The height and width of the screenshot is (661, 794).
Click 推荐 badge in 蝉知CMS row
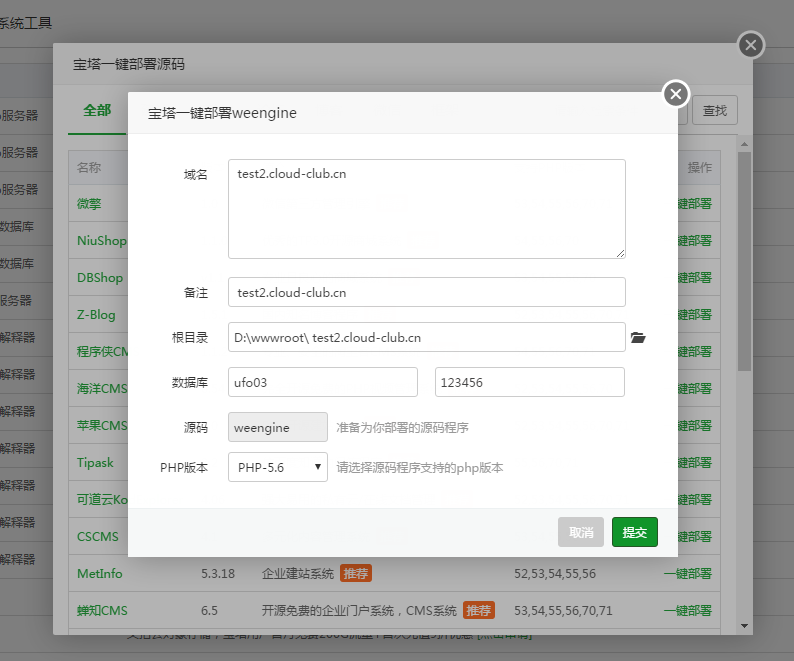(x=479, y=610)
